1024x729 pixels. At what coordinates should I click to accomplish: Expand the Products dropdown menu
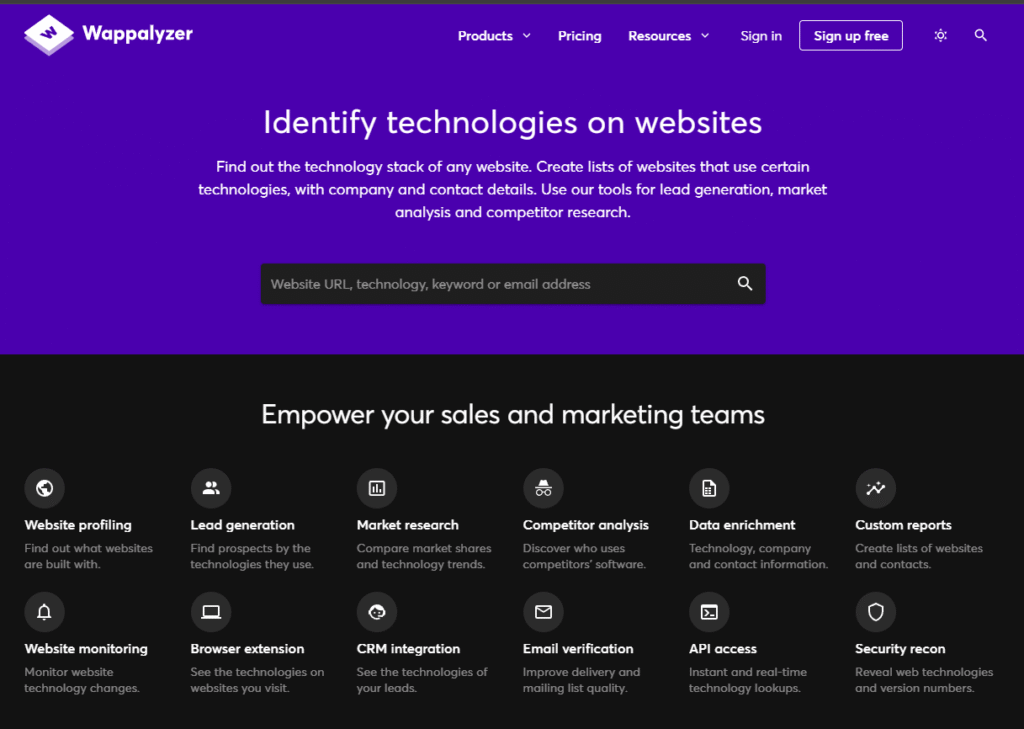494,36
